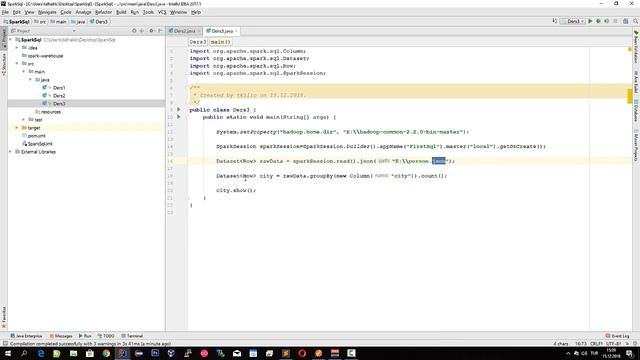Open Project panel settings gear

coord(151,31)
